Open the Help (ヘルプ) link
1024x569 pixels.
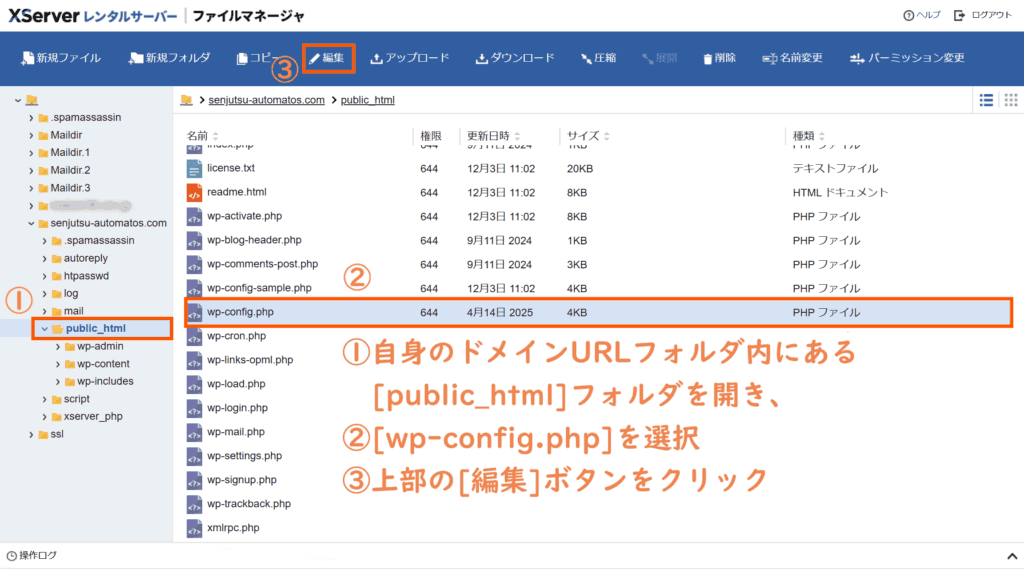tap(921, 16)
